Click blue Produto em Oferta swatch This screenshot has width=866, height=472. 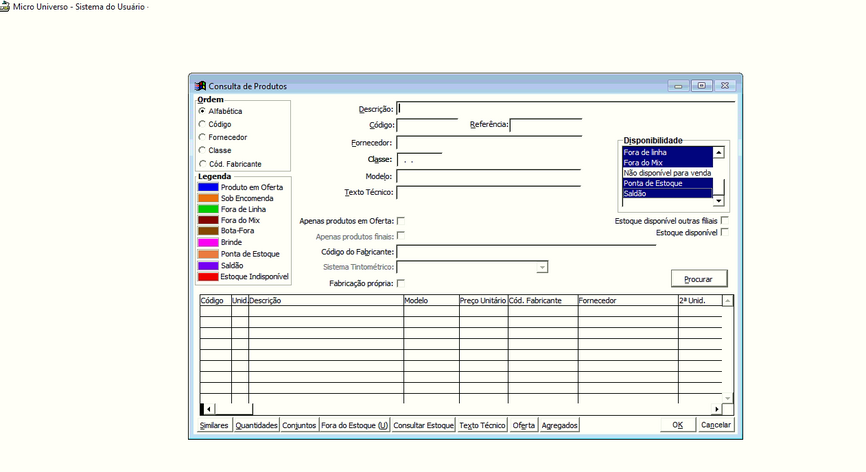tap(208, 187)
